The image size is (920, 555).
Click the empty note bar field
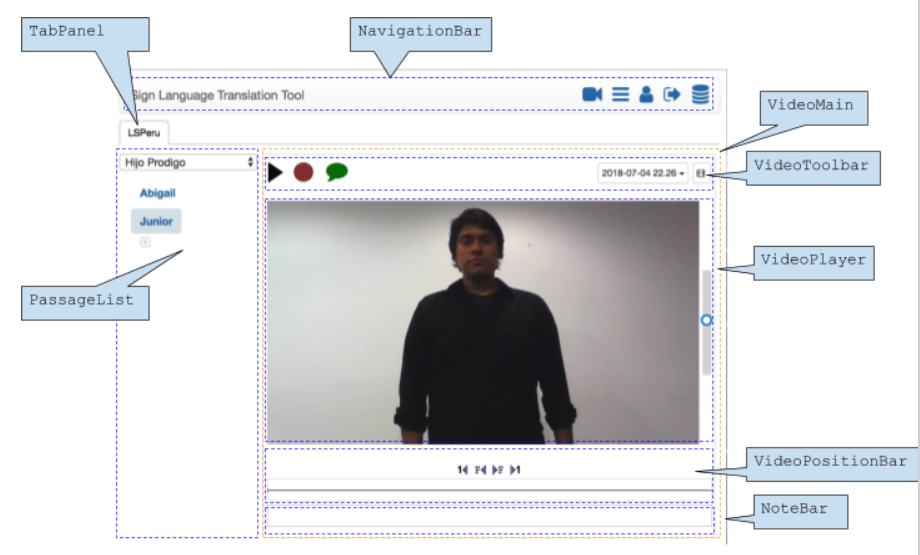[489, 517]
